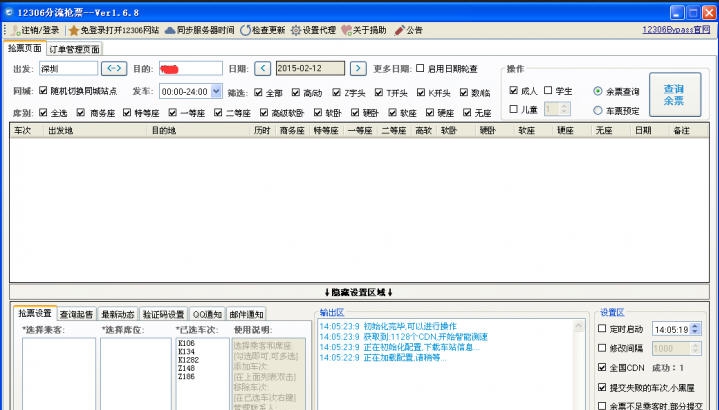719x410 pixels.
Task: Open 关于捐助 heart icon
Action: coord(346,30)
